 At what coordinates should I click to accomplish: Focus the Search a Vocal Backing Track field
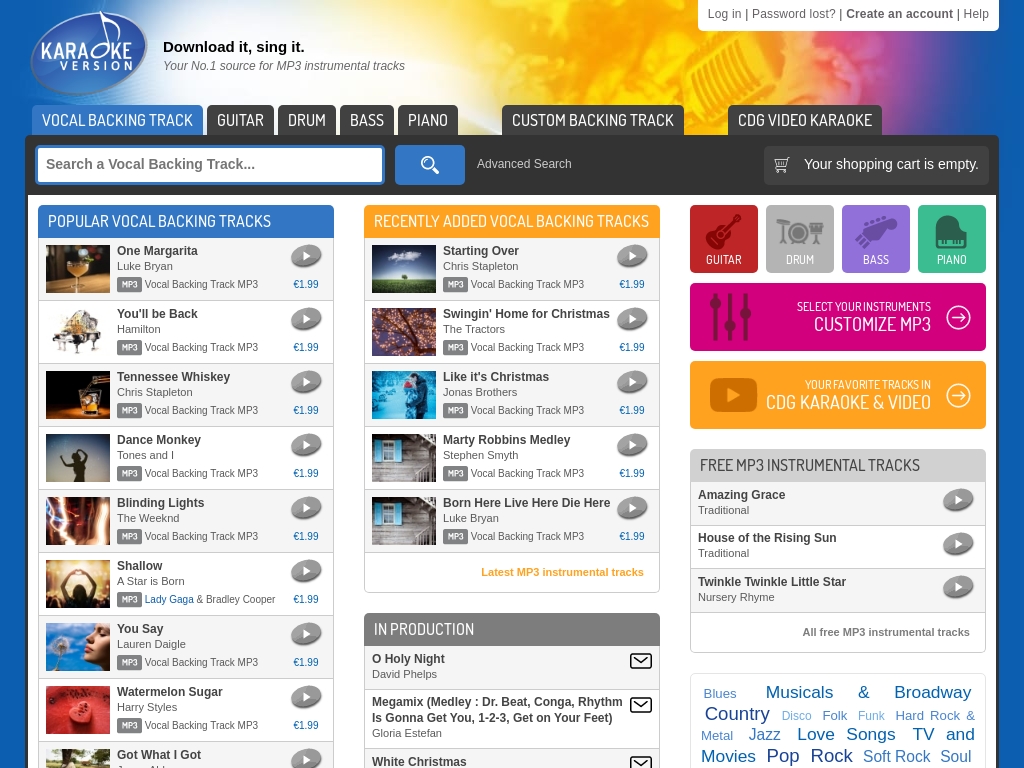tap(210, 165)
